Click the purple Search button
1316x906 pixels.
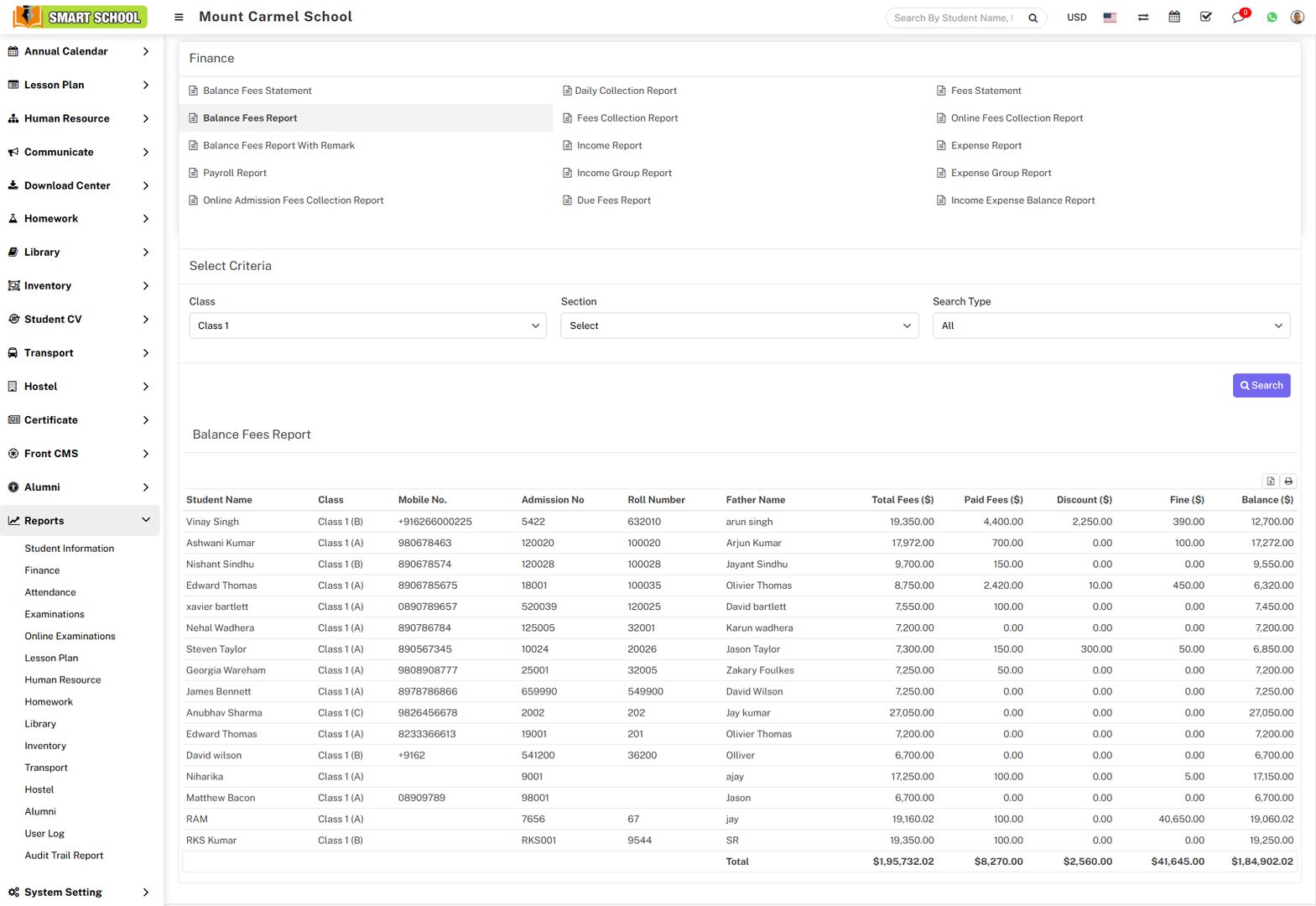tap(1261, 386)
